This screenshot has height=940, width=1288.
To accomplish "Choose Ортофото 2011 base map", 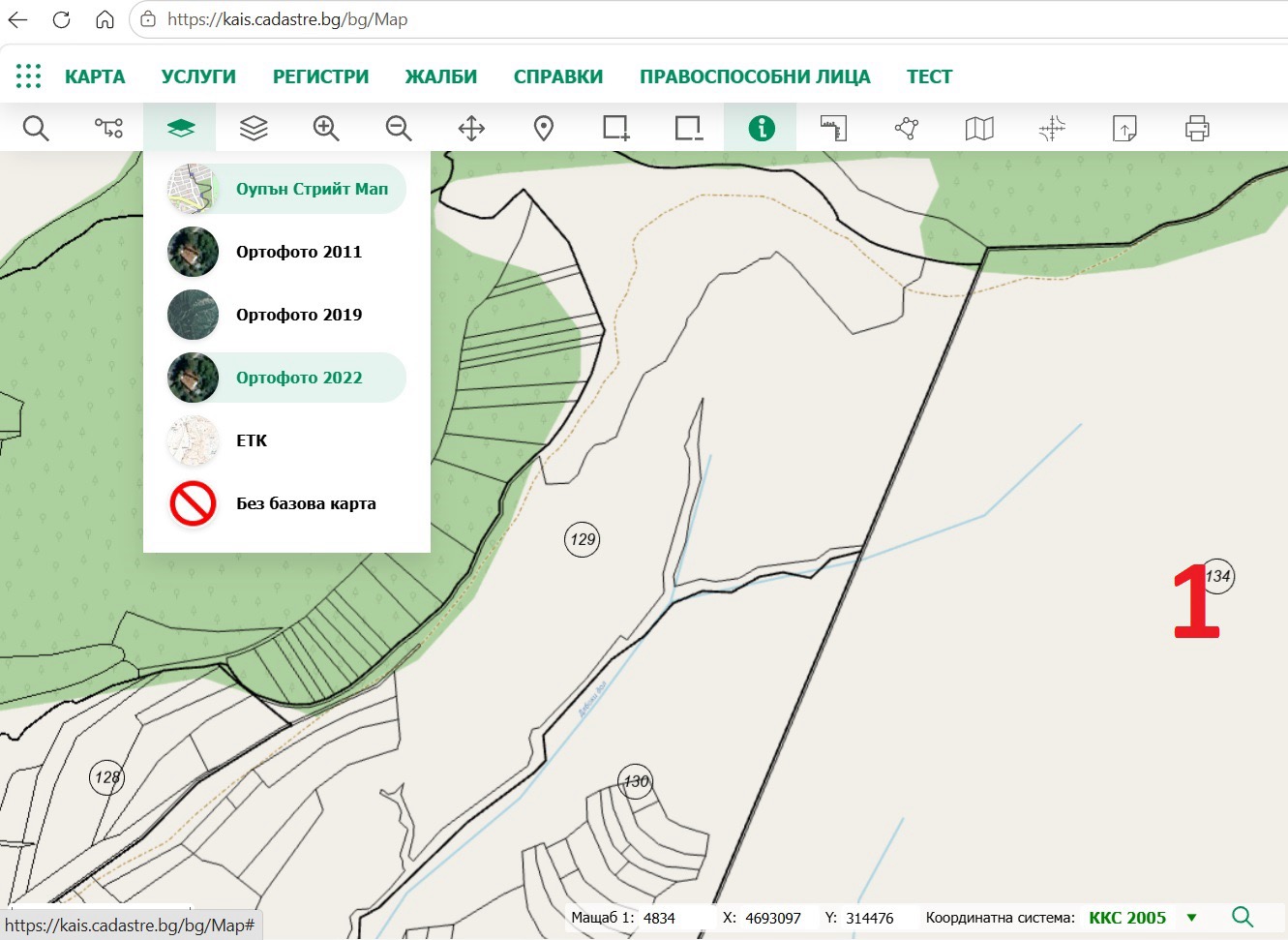I will 286,252.
